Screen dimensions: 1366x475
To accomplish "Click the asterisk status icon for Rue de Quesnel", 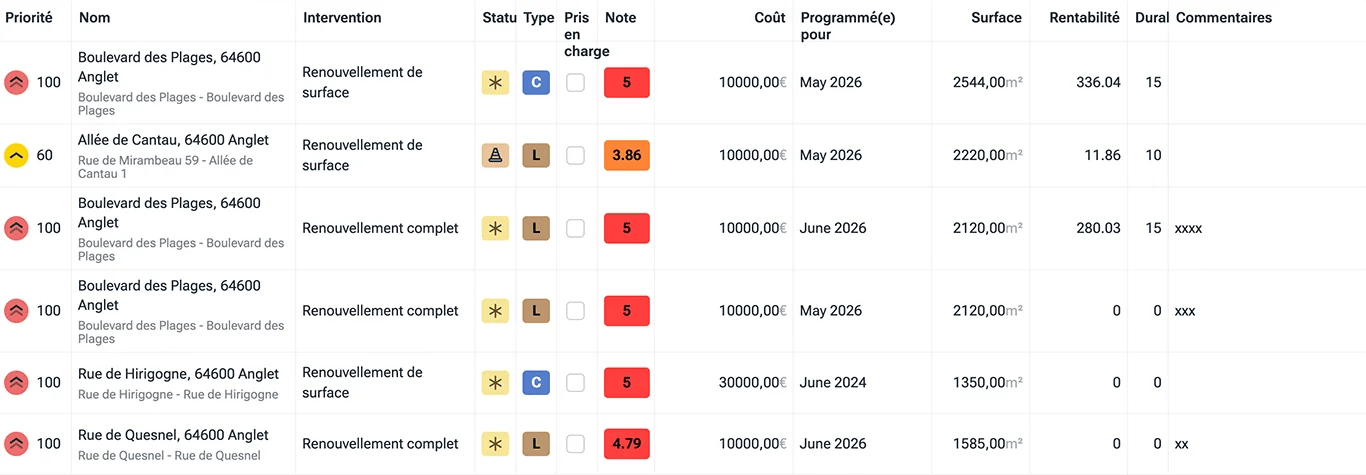I will [495, 443].
